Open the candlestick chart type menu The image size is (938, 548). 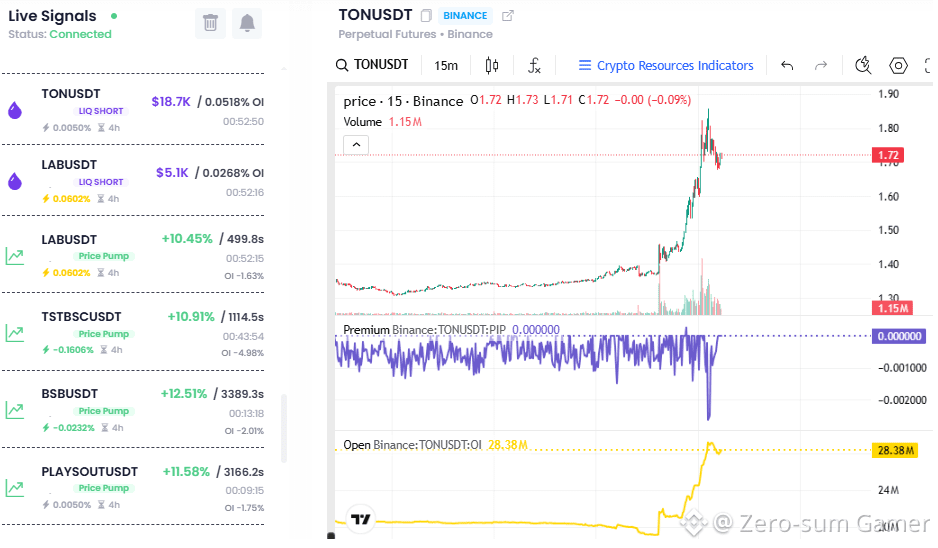pyautogui.click(x=492, y=65)
